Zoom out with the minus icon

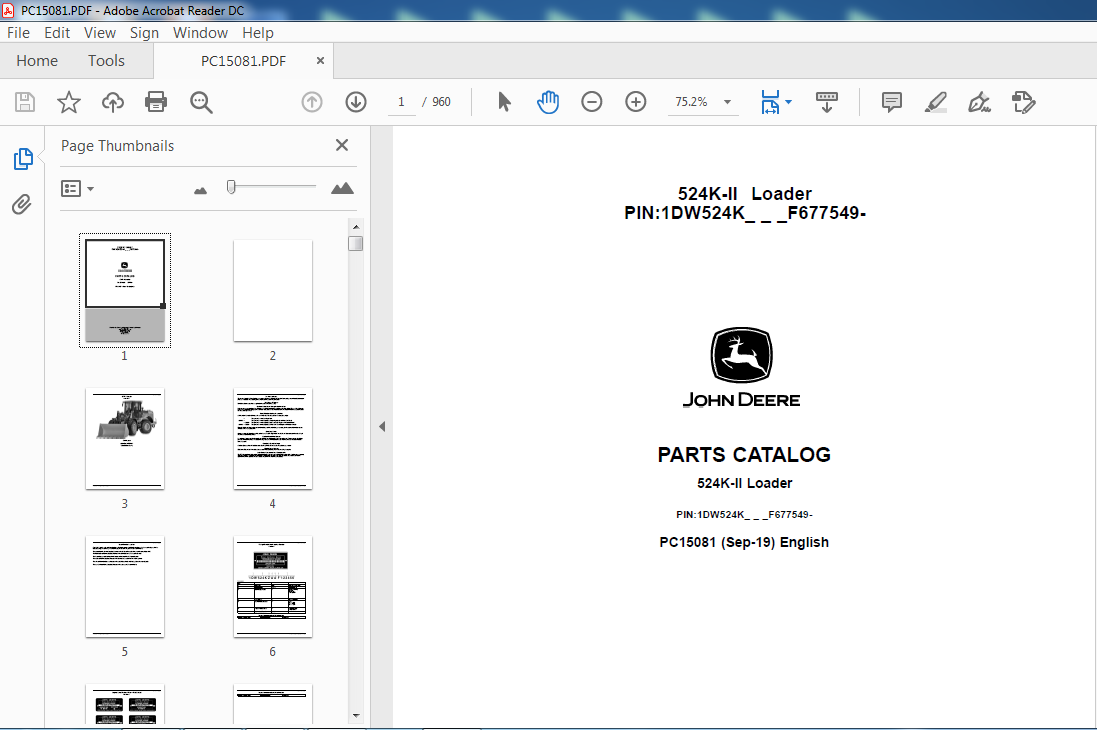(x=592, y=102)
